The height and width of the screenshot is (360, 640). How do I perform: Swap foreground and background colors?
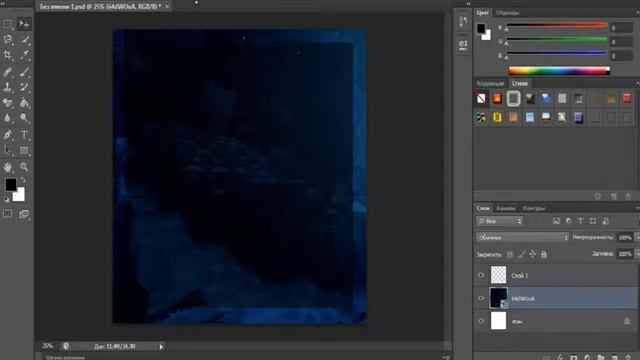[23, 180]
